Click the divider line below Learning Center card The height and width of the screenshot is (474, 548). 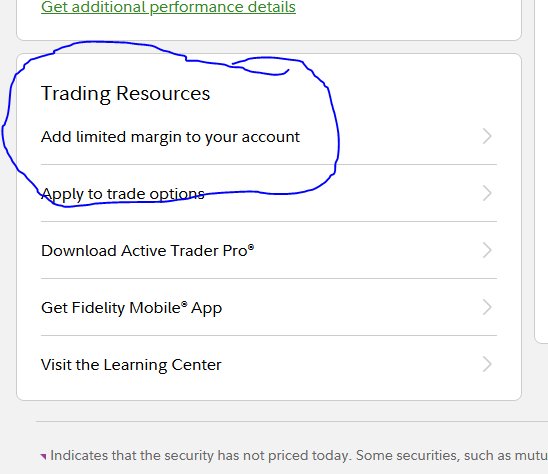[292, 422]
